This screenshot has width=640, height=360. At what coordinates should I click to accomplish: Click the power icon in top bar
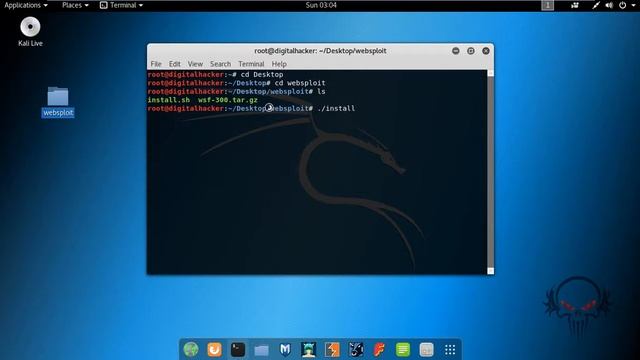point(622,5)
